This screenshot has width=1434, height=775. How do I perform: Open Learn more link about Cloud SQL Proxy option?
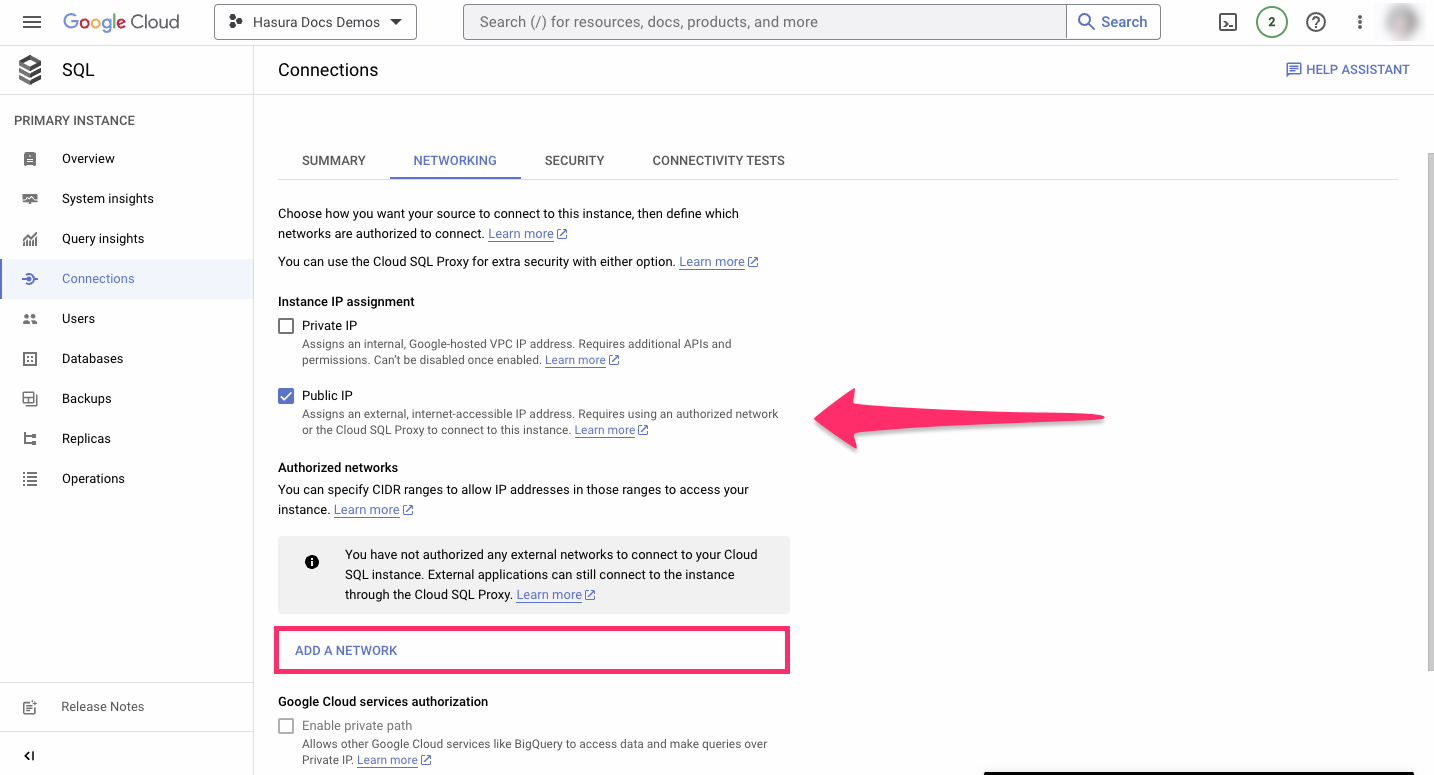click(x=719, y=262)
